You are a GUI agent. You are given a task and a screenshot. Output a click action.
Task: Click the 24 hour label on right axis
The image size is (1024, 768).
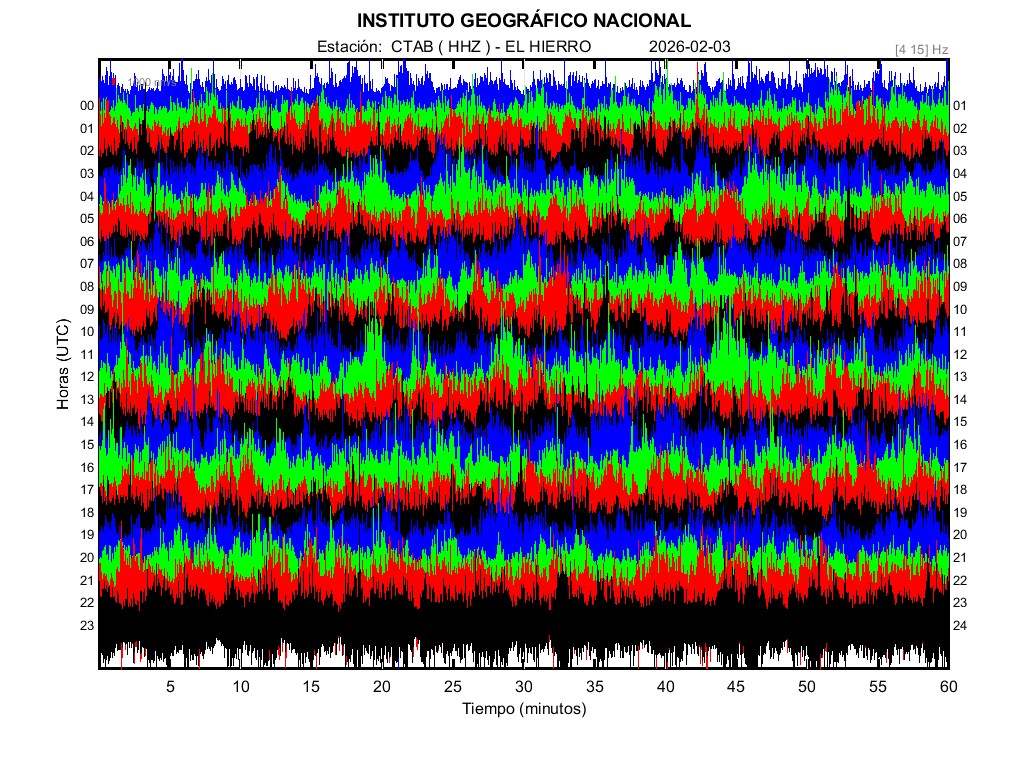pyautogui.click(x=960, y=625)
